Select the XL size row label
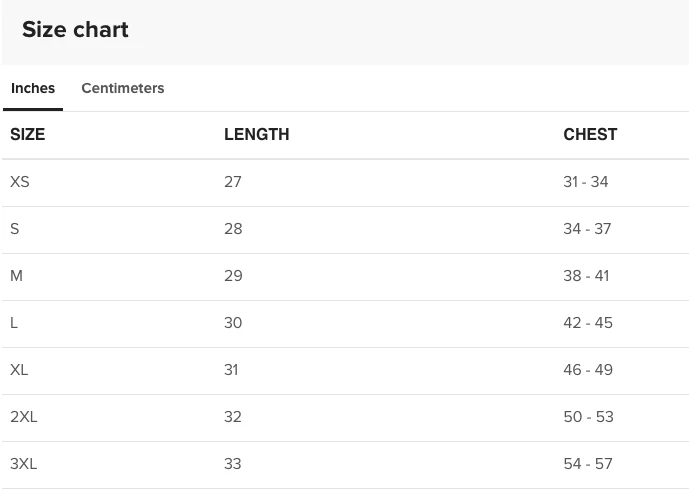 click(x=19, y=370)
